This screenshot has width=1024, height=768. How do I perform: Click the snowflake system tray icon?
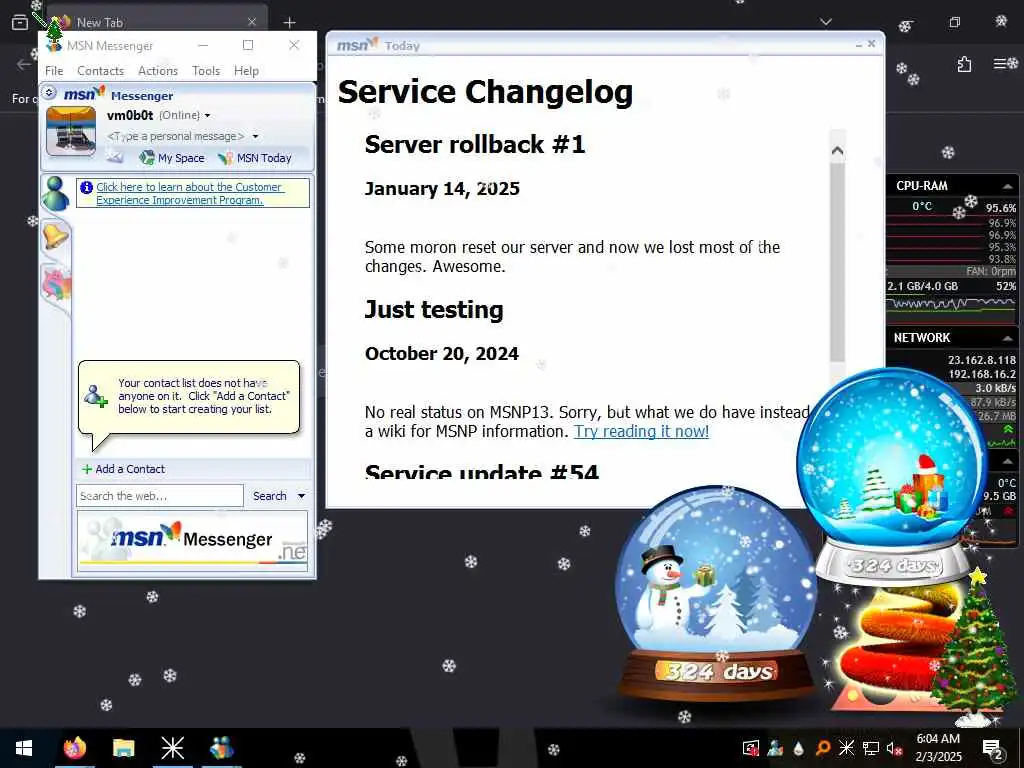tap(846, 748)
